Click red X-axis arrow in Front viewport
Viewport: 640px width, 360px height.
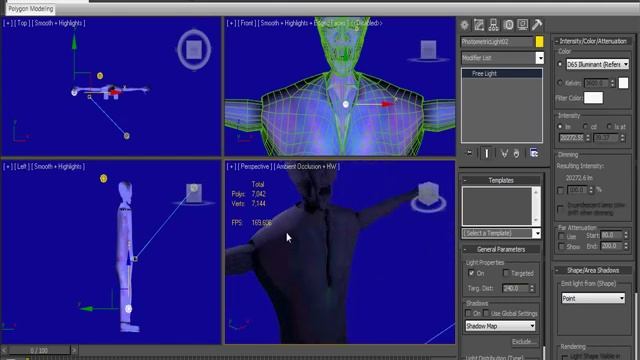(386, 104)
